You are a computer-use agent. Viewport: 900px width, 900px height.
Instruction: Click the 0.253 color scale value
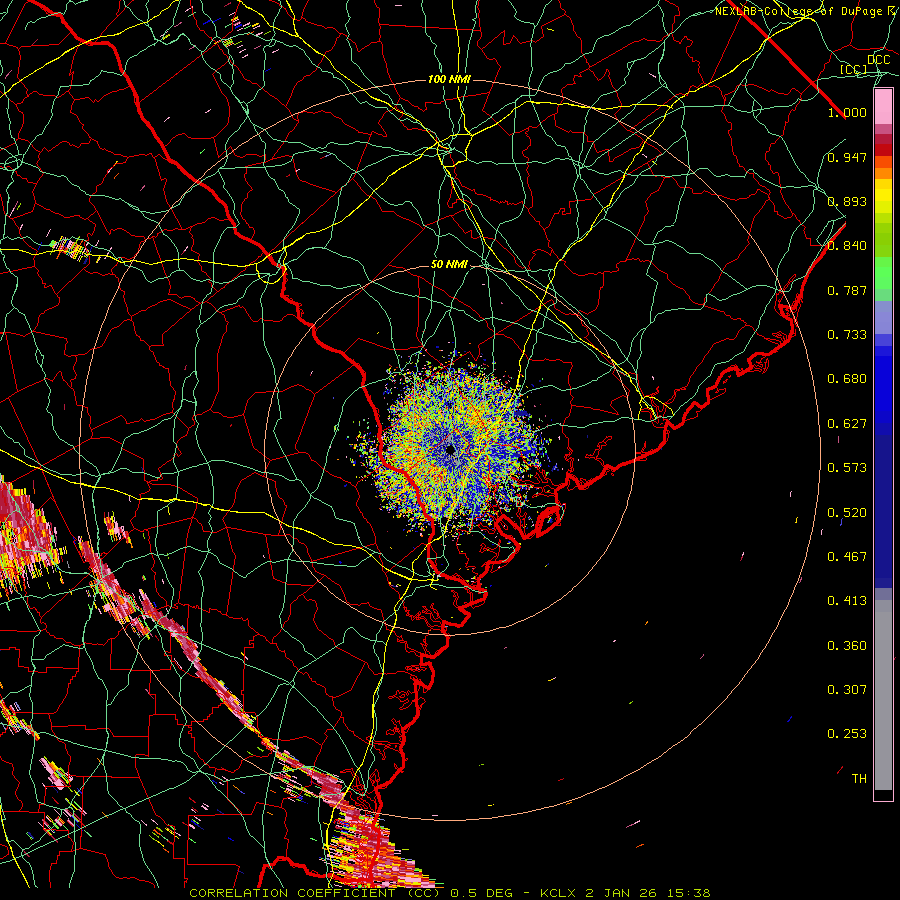[x=847, y=734]
